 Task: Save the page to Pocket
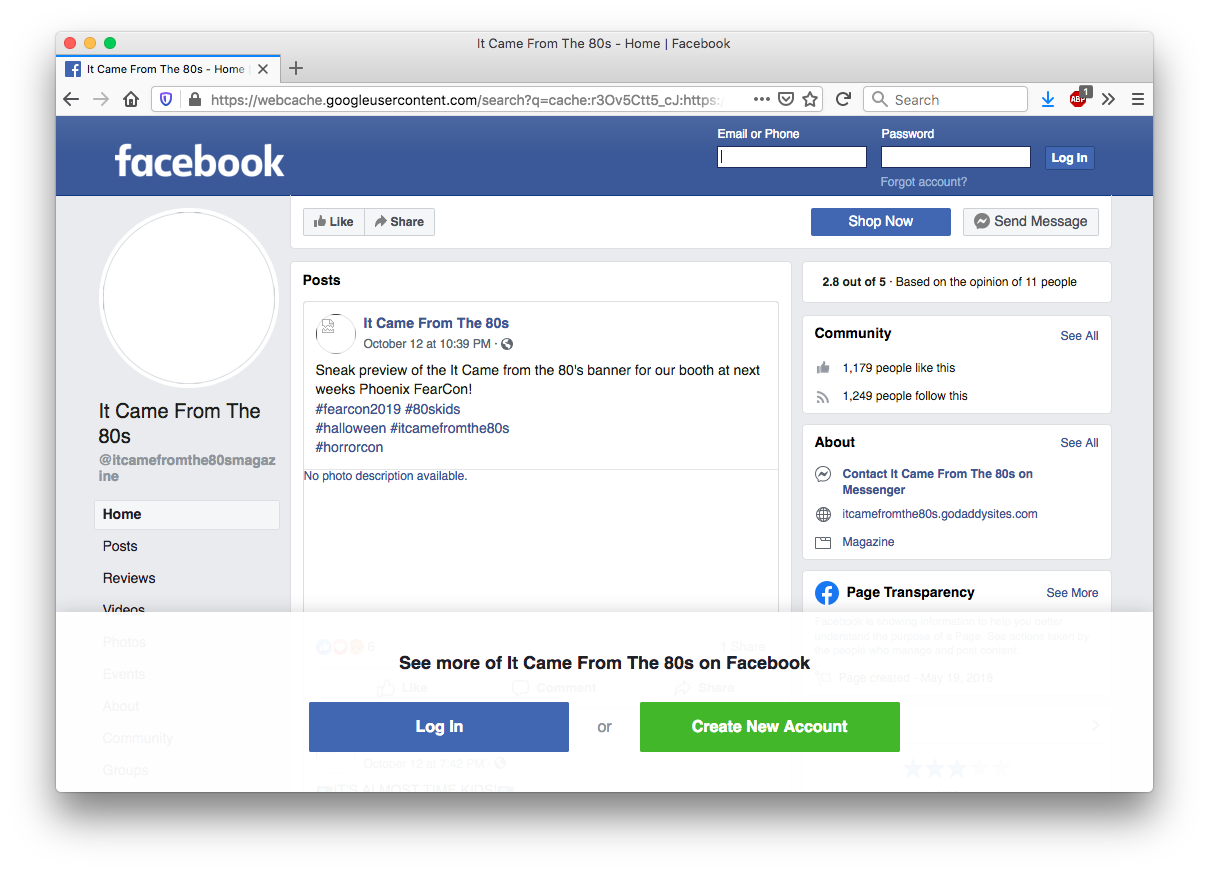786,99
